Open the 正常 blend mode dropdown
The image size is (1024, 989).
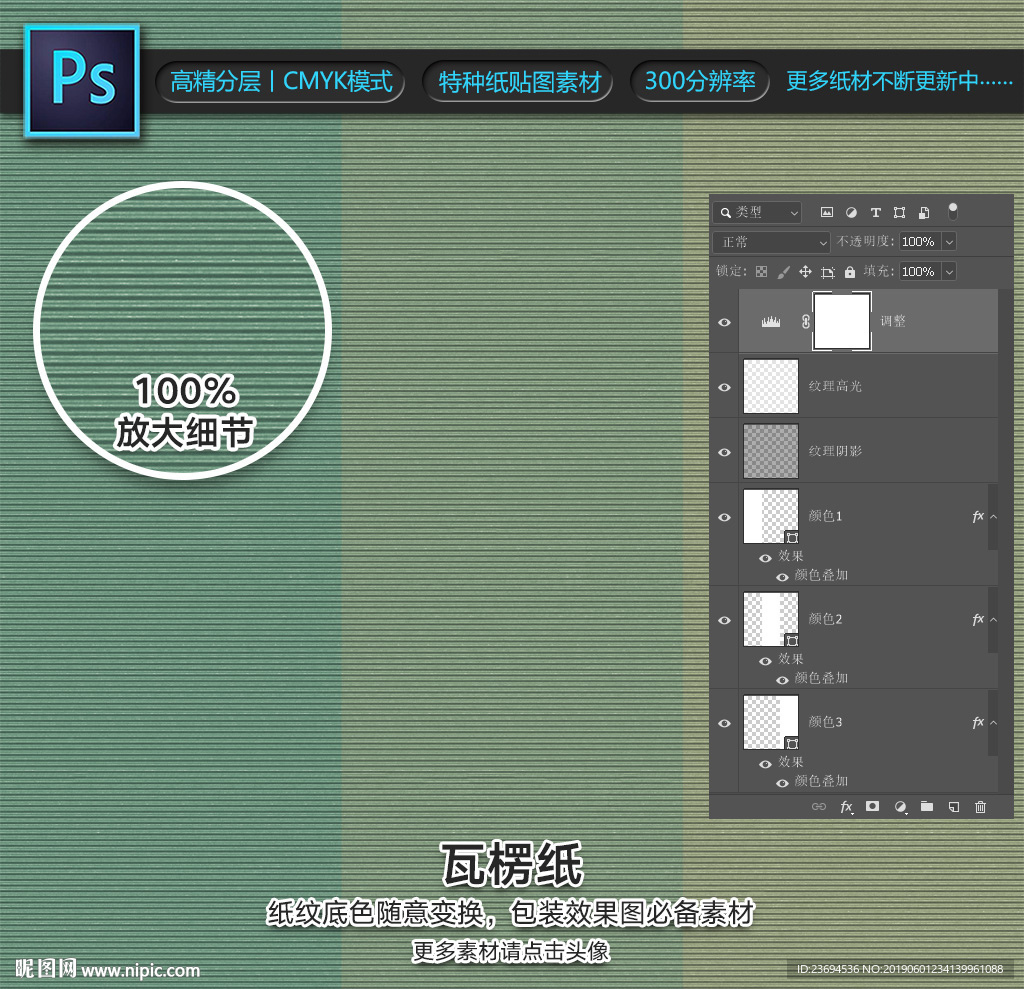tap(771, 242)
